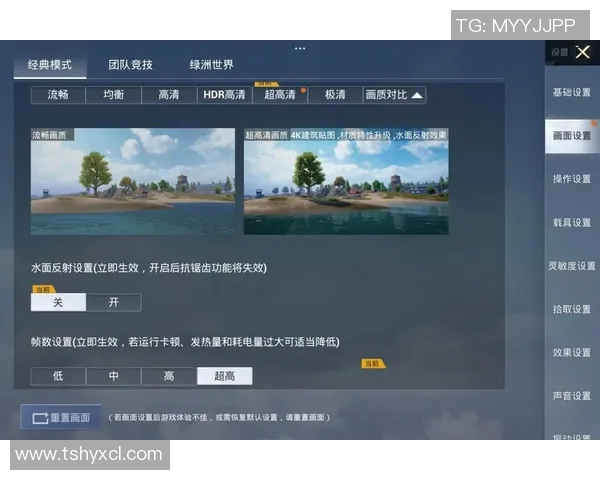Click the reset hint text beside 重置画面
This screenshot has height=480, width=600.
click(219, 418)
